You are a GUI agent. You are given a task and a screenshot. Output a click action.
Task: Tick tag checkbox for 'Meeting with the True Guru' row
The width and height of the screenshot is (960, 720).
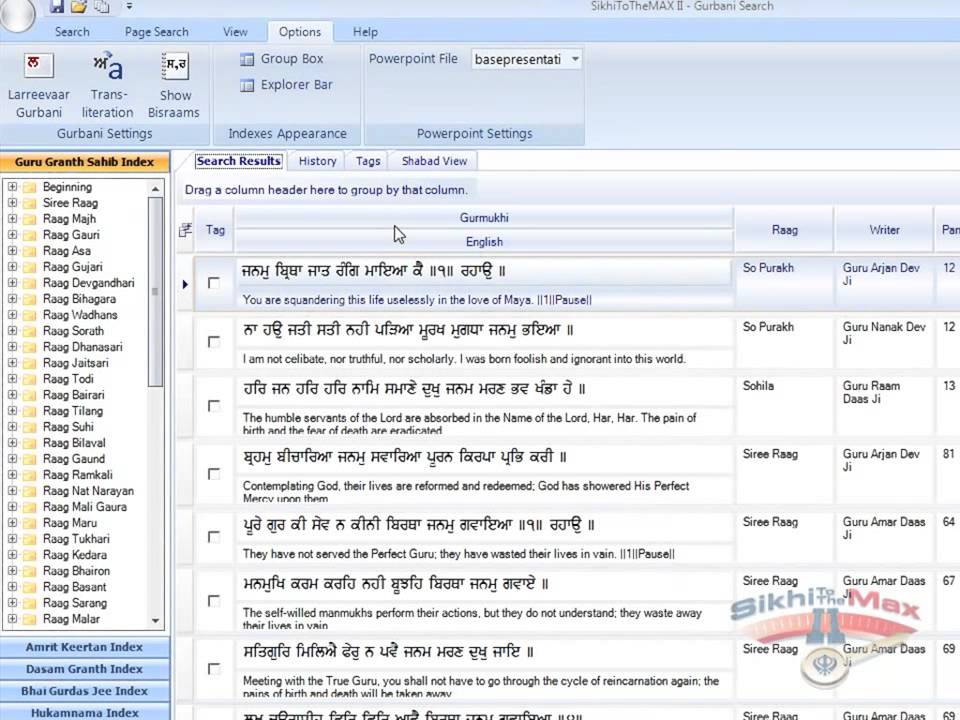click(x=214, y=669)
